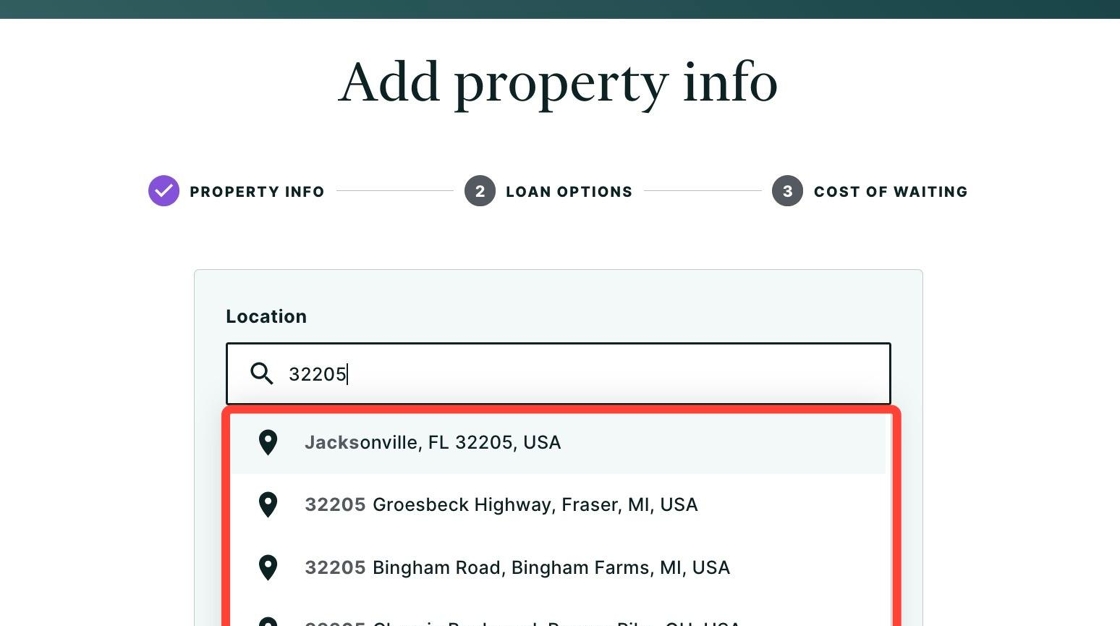Click the pin icon beside Bingham Road
The width and height of the screenshot is (1120, 626).
[x=268, y=567]
